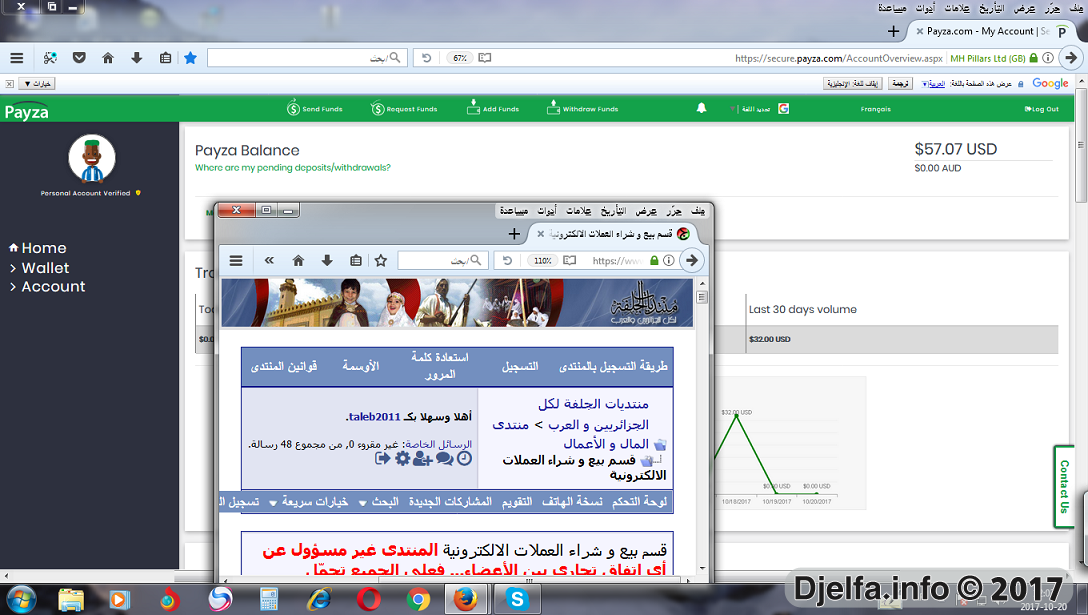Toggle reader view icon in forum window
1088x615 pixels.
(x=570, y=261)
